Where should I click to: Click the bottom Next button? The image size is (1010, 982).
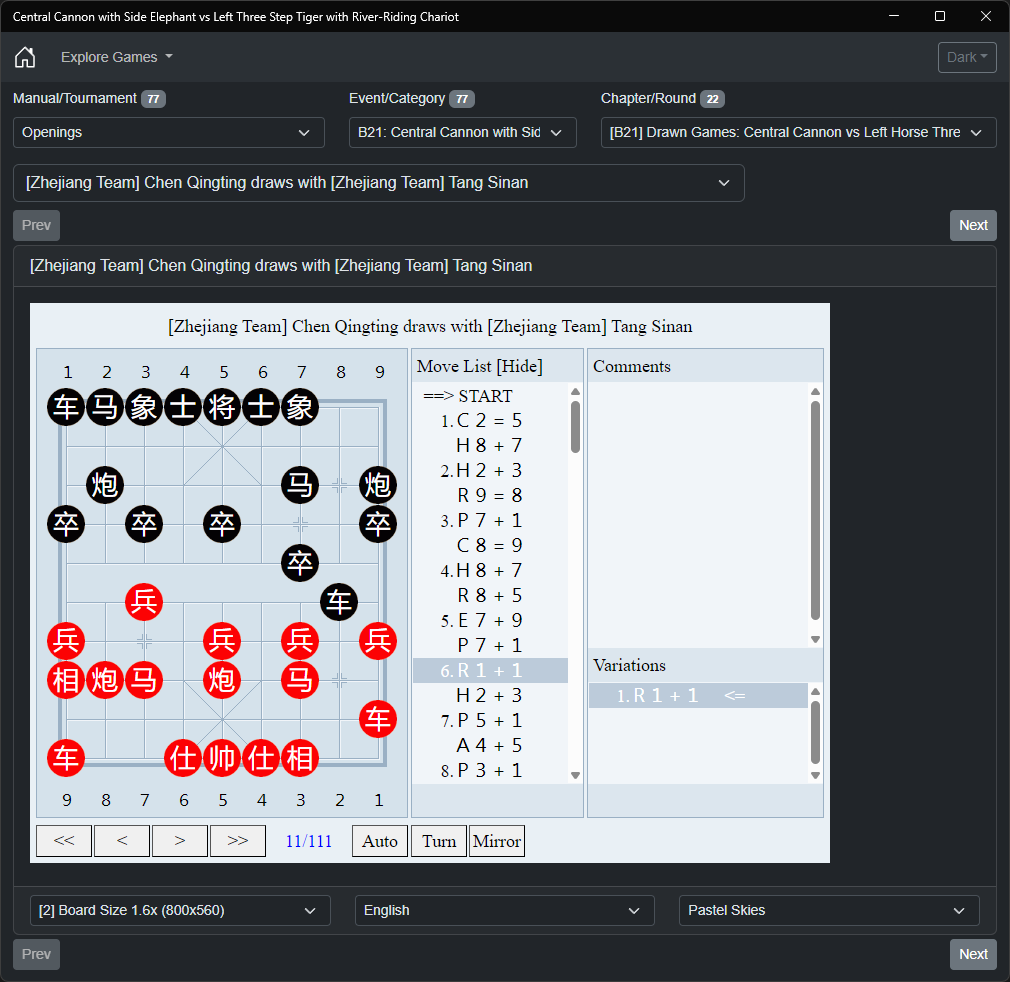click(x=973, y=954)
